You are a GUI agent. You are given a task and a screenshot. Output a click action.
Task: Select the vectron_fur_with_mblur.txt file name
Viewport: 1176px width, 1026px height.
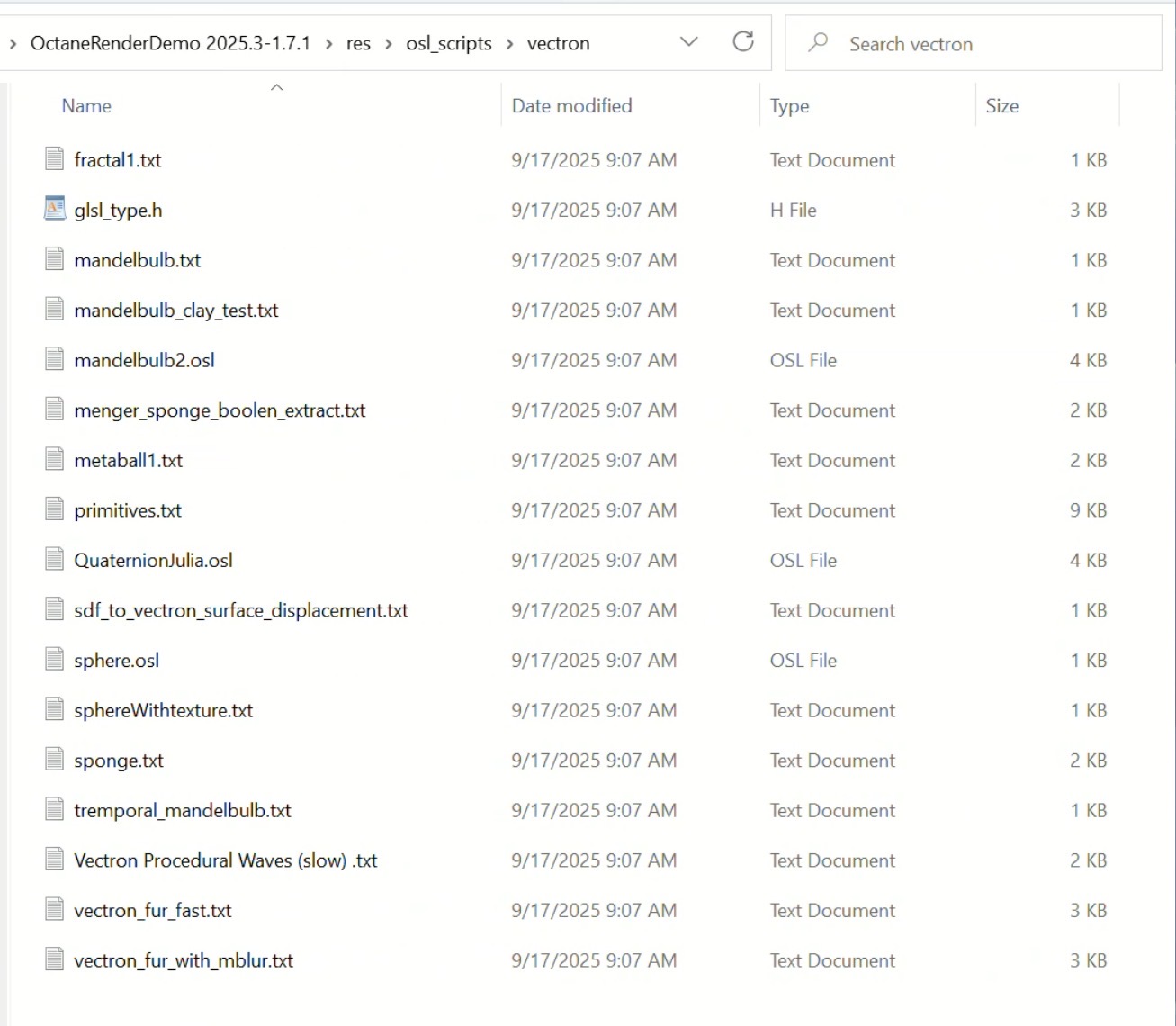pos(184,960)
